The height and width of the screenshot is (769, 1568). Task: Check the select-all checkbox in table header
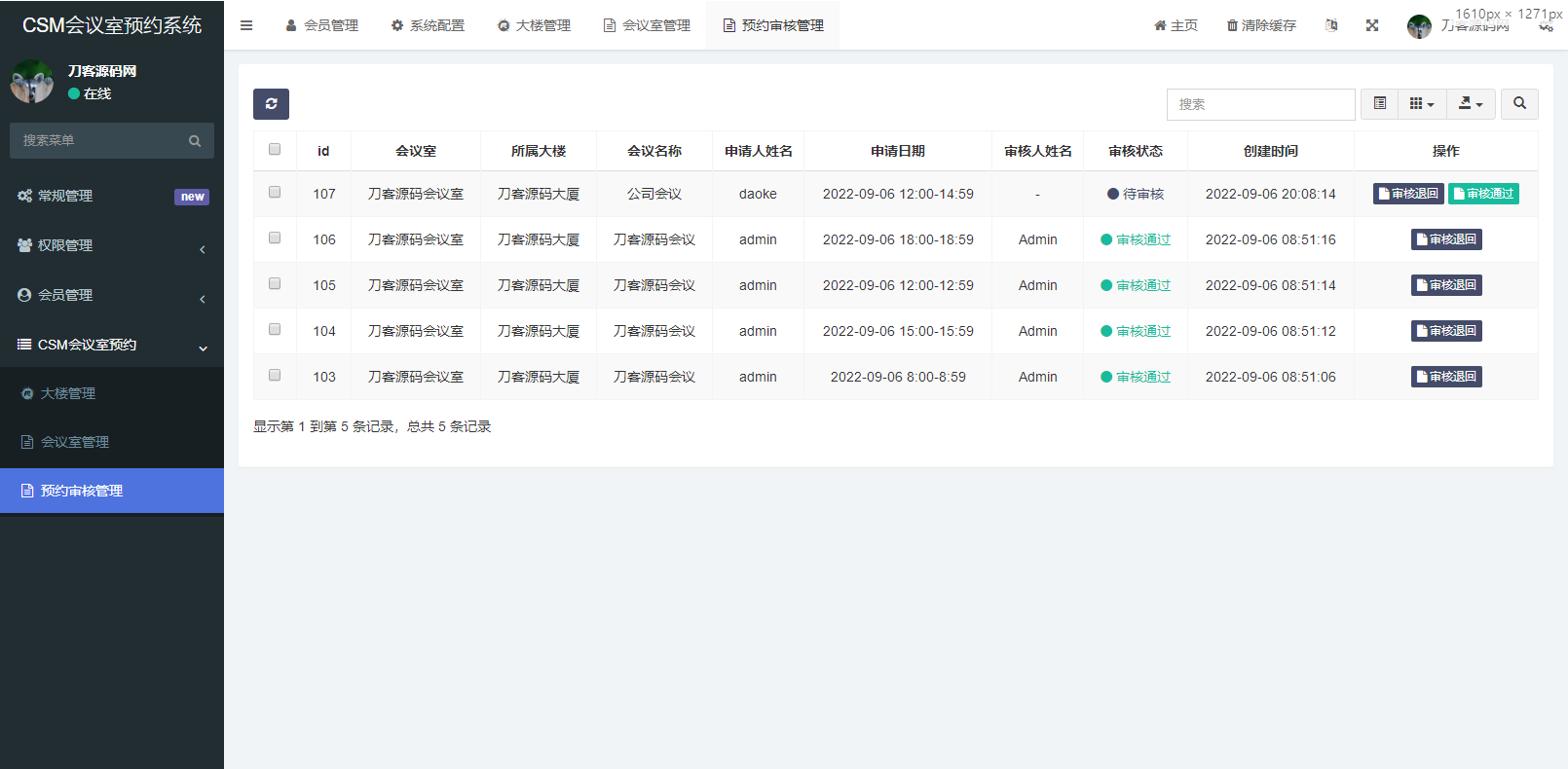coord(275,150)
